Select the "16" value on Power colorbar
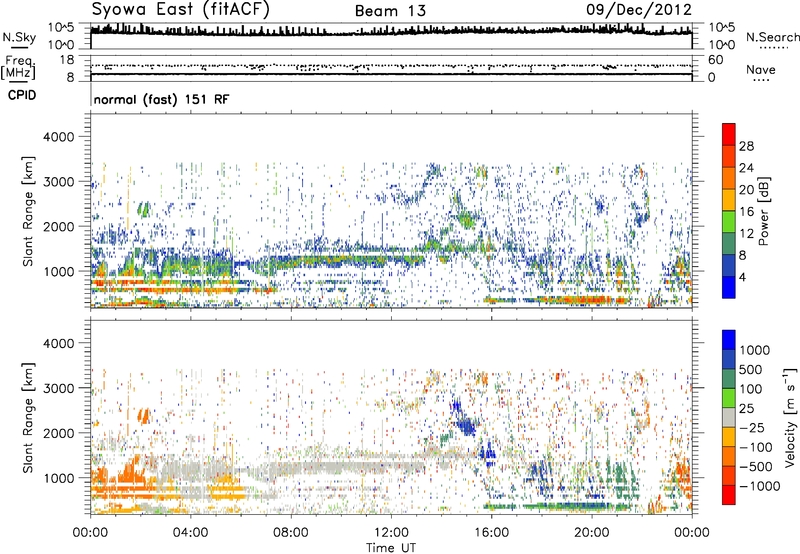This screenshot has width=800, height=554. coord(746,212)
